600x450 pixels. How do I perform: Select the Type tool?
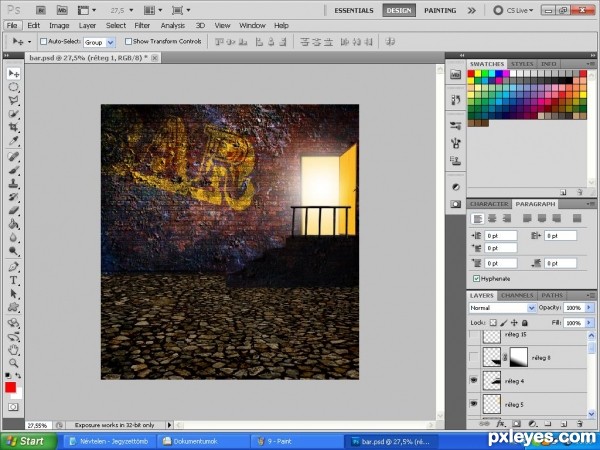click(13, 280)
